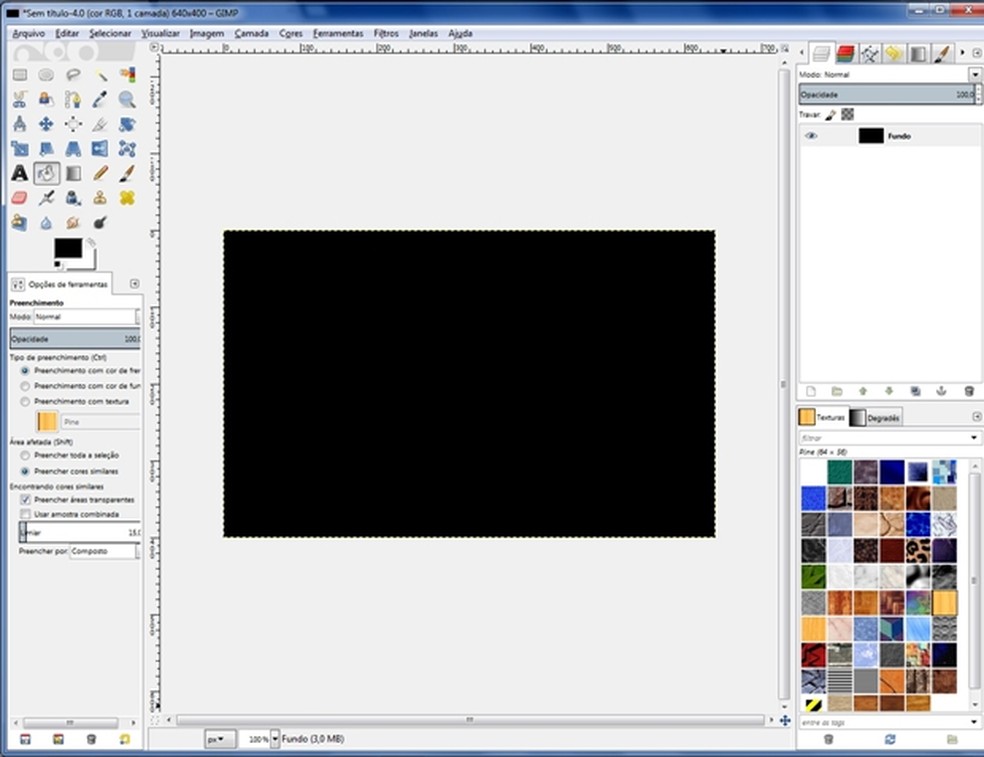This screenshot has width=984, height=757.
Task: Select the Move tool
Action: (46, 124)
